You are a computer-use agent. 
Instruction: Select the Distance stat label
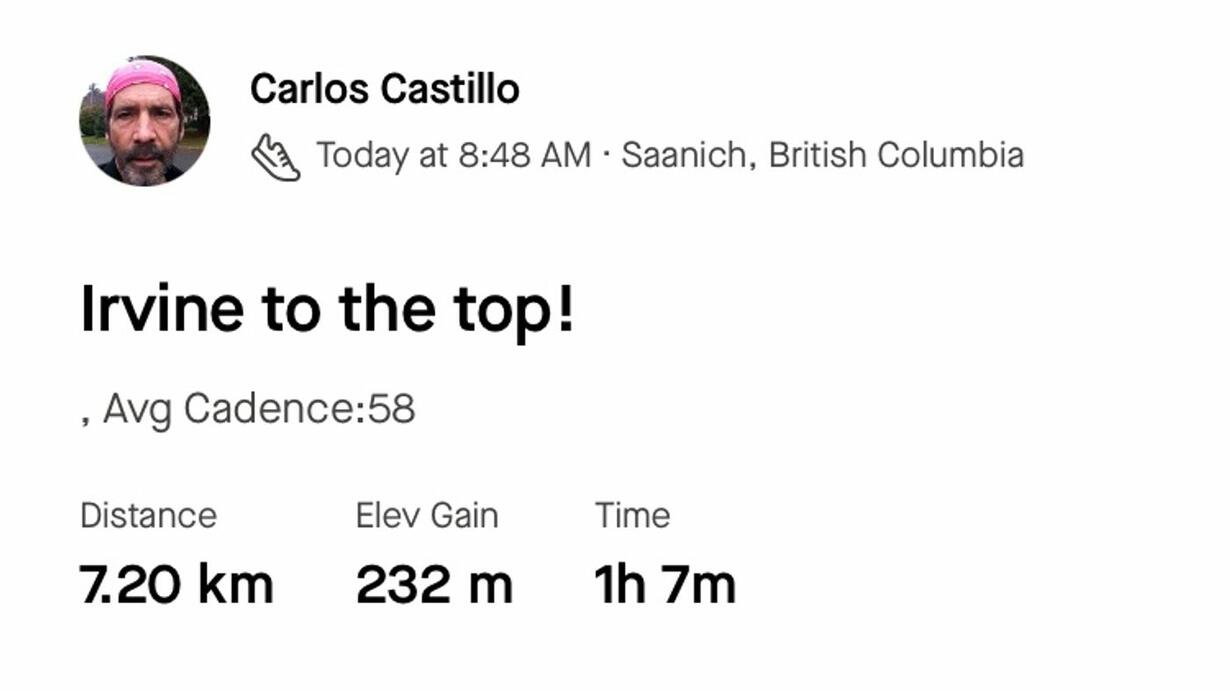pos(148,516)
